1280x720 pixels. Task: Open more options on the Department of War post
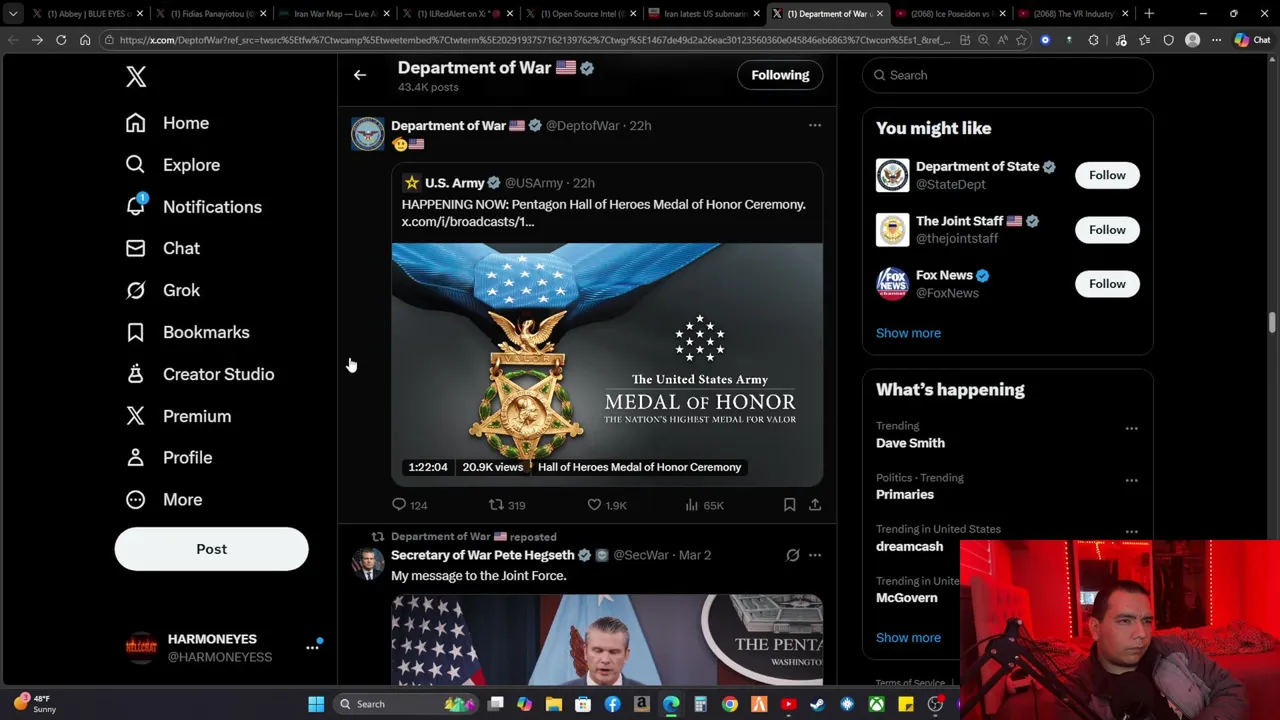815,126
